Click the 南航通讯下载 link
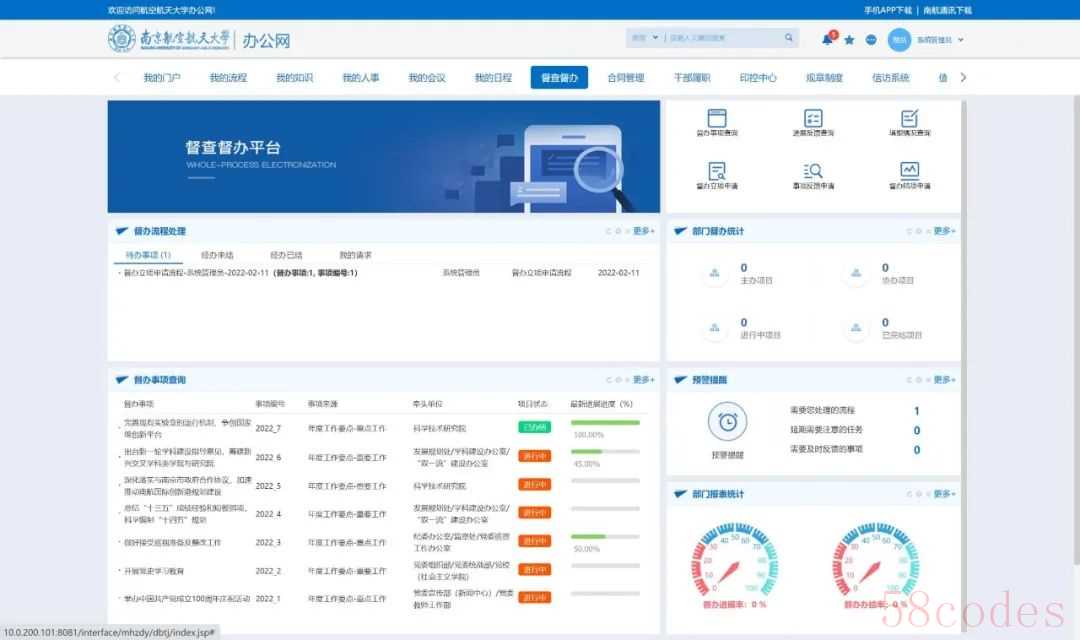The image size is (1080, 640). [x=947, y=10]
